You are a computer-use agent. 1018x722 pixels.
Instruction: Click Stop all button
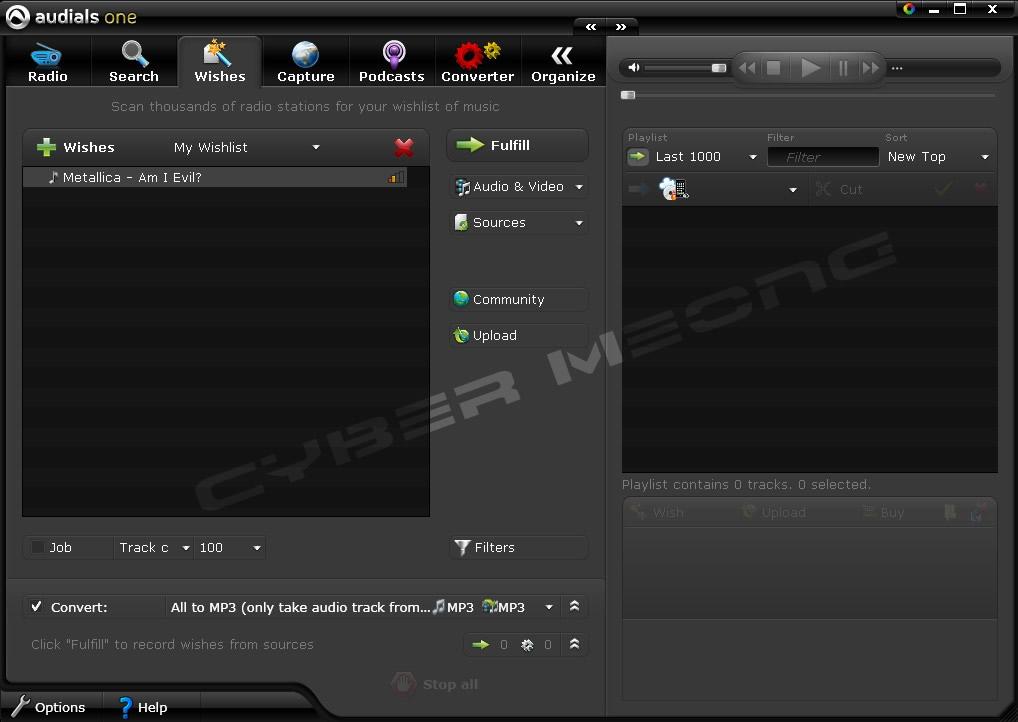pyautogui.click(x=435, y=684)
